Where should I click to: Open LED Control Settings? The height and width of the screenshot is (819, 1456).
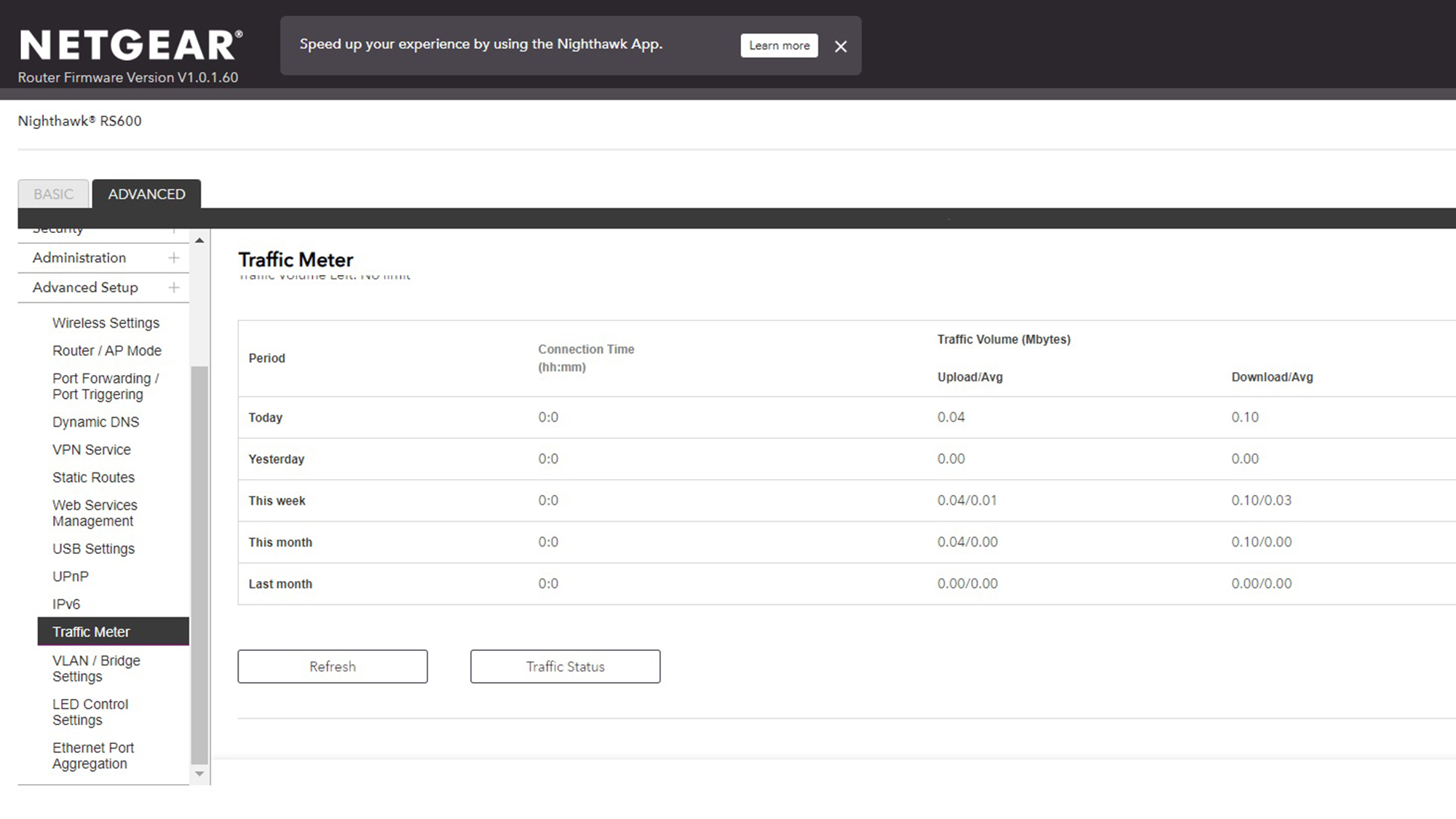pos(90,711)
